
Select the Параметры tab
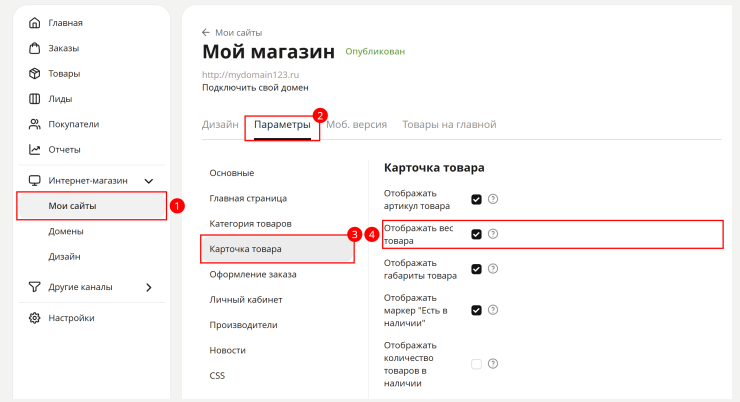[282, 125]
